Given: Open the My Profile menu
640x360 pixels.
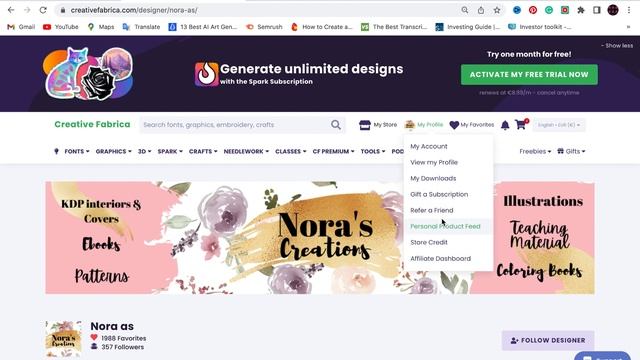Looking at the screenshot, I should pos(424,125).
